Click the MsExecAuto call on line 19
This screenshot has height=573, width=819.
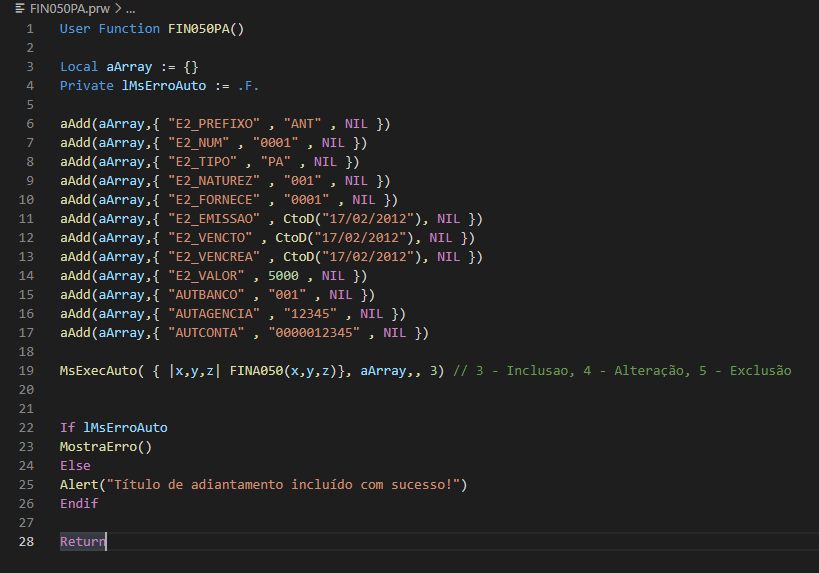click(x=99, y=371)
